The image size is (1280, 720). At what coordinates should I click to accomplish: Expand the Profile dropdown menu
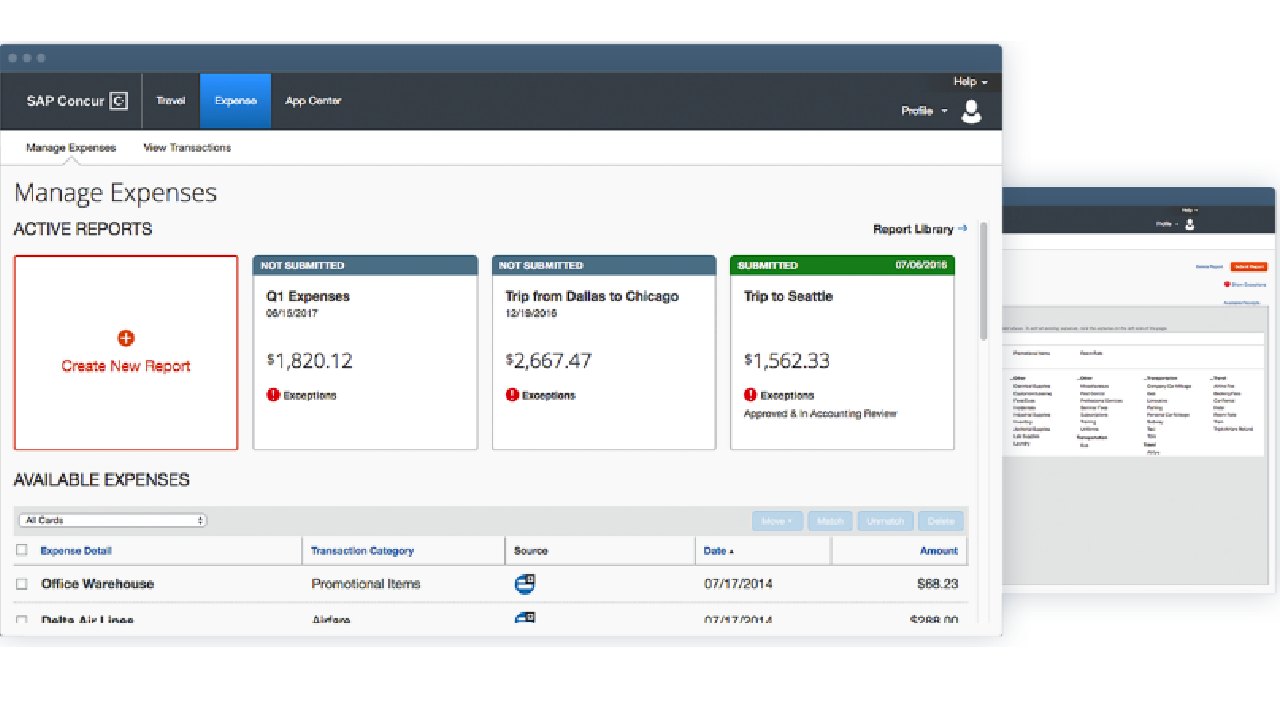[x=924, y=111]
